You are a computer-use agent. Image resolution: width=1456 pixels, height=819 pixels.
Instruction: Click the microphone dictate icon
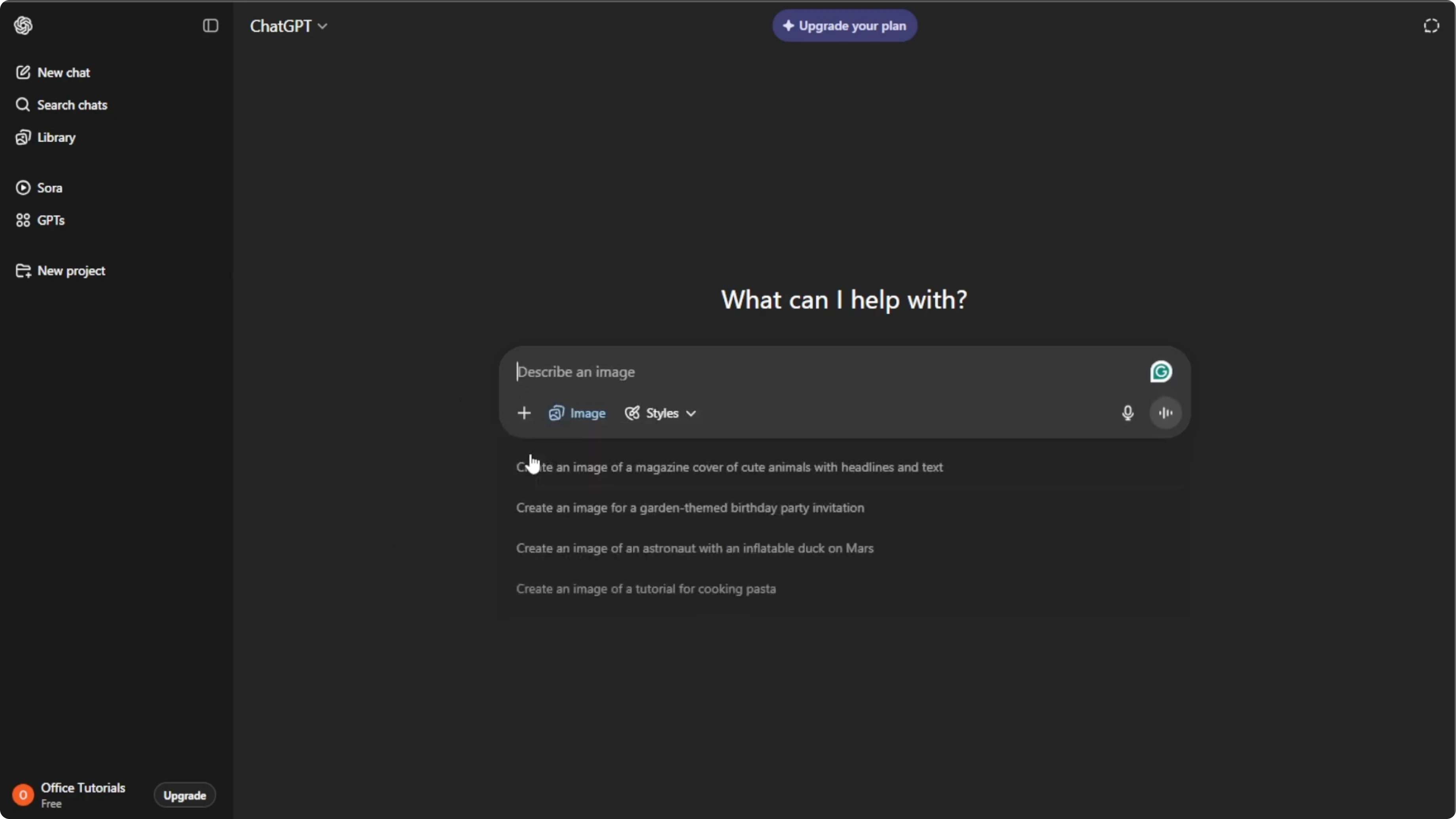tap(1128, 413)
